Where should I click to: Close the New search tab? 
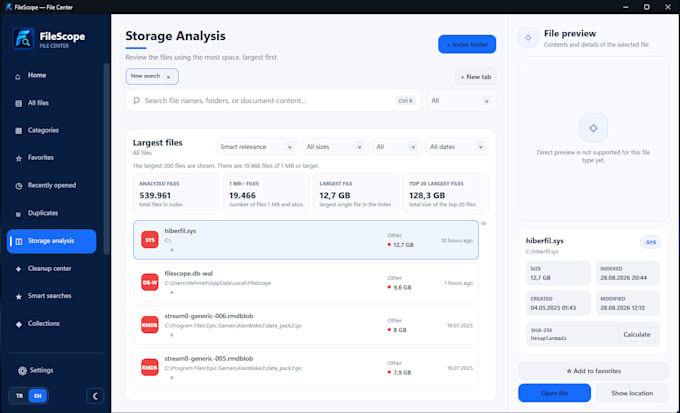[x=169, y=77]
